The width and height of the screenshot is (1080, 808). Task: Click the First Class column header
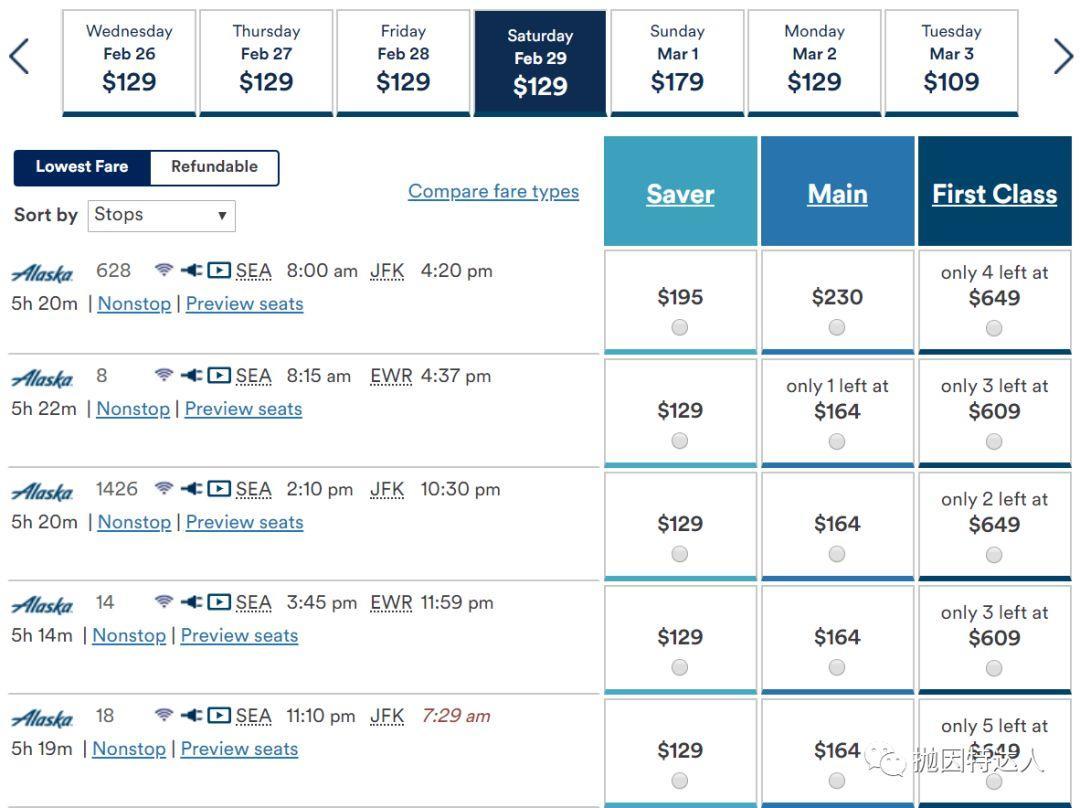coord(994,194)
